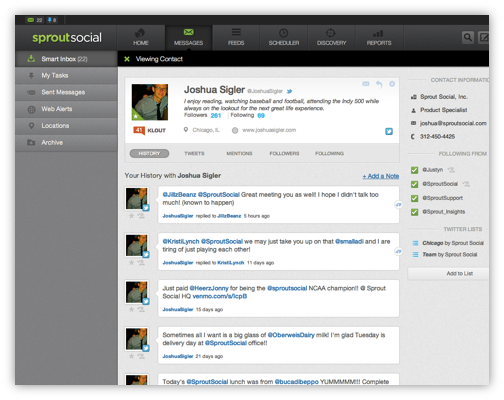Viewport: 504px width, 400px height.
Task: Open the Reports tab
Action: (379, 38)
